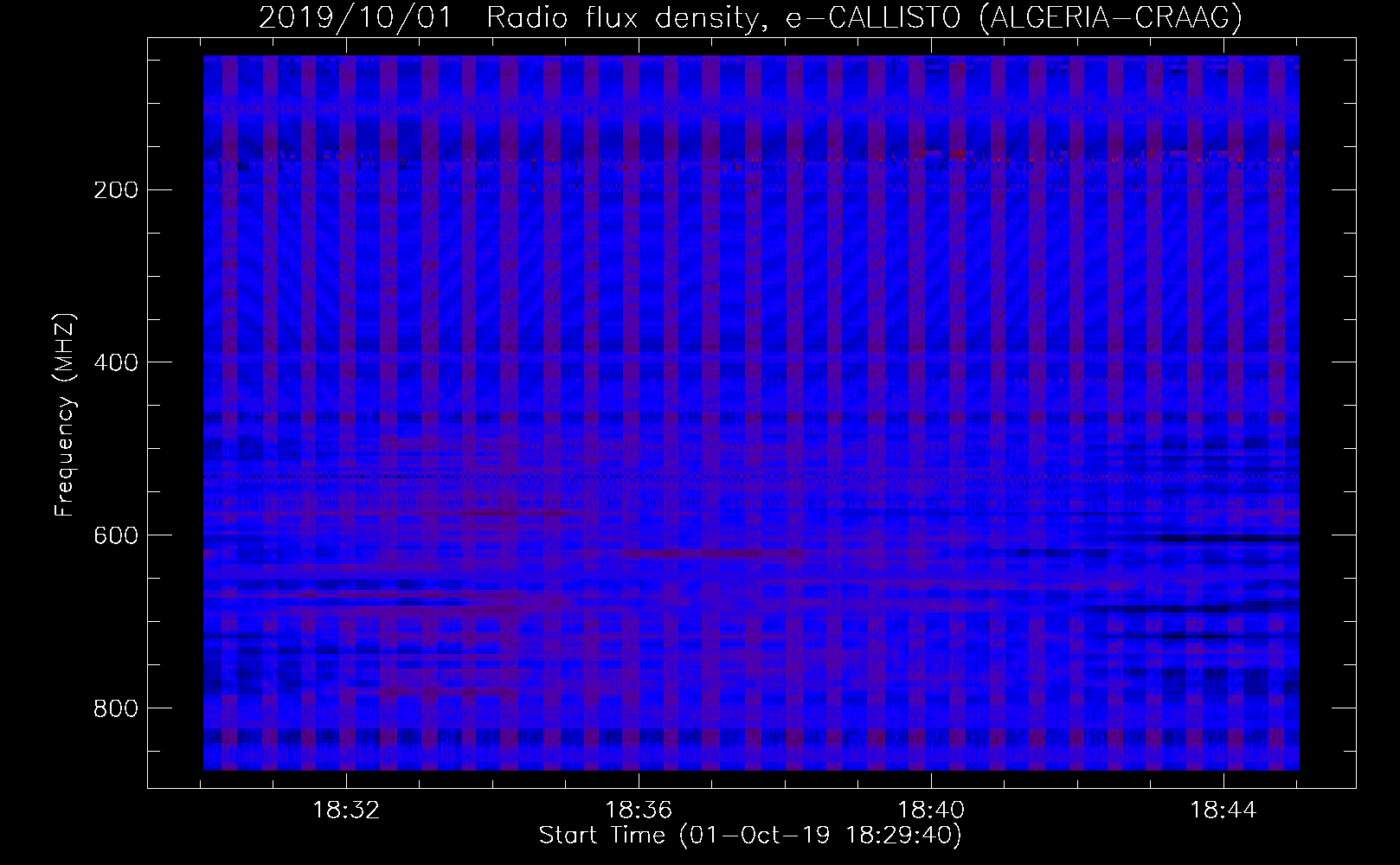
Task: Click the 'Start Time (01-Oct-19 18:29:40)' label
Action: point(750,836)
